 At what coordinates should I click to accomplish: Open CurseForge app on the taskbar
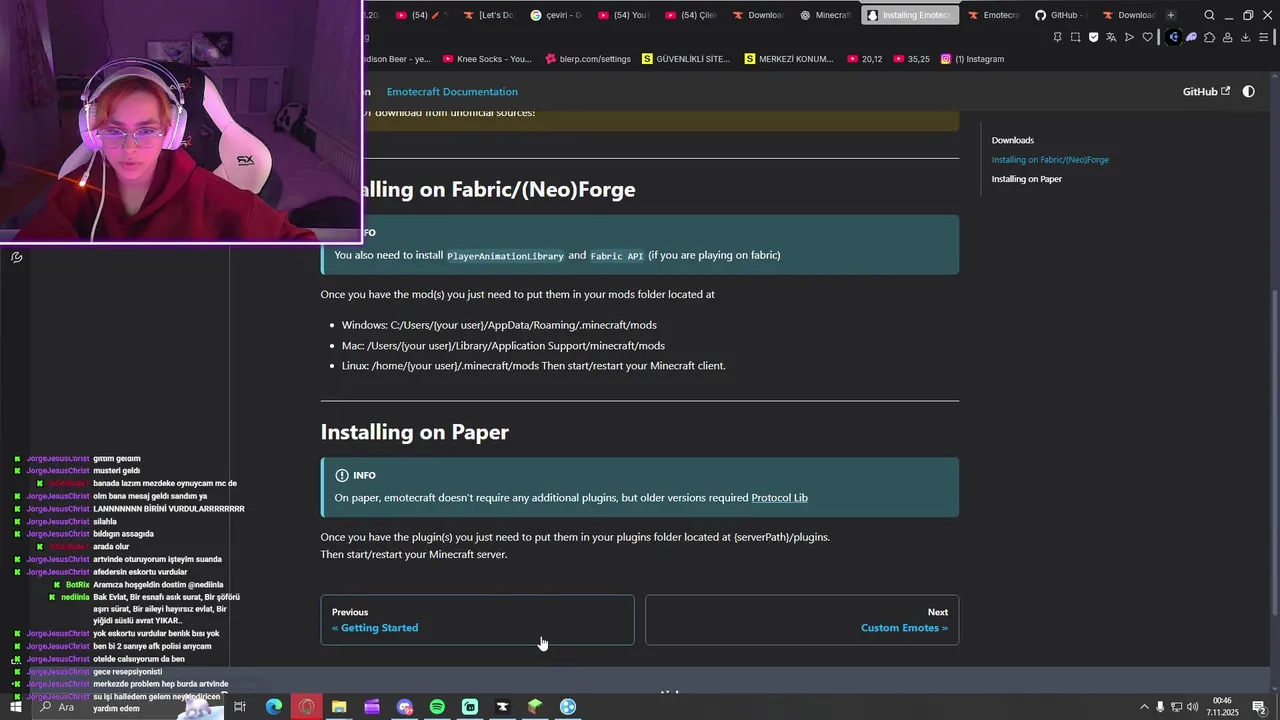click(503, 707)
